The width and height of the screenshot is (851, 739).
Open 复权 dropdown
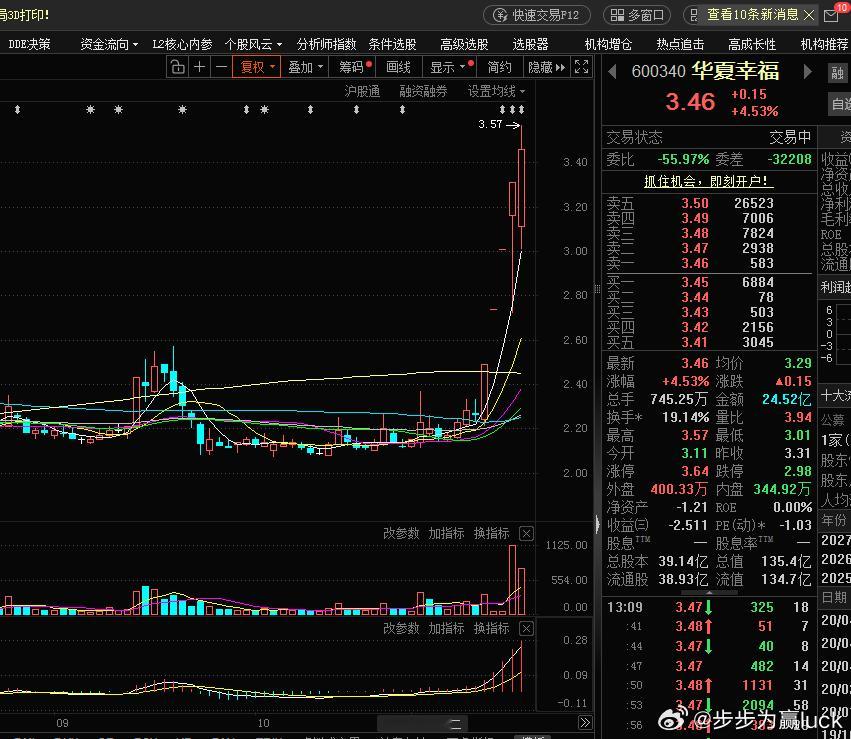tap(257, 67)
